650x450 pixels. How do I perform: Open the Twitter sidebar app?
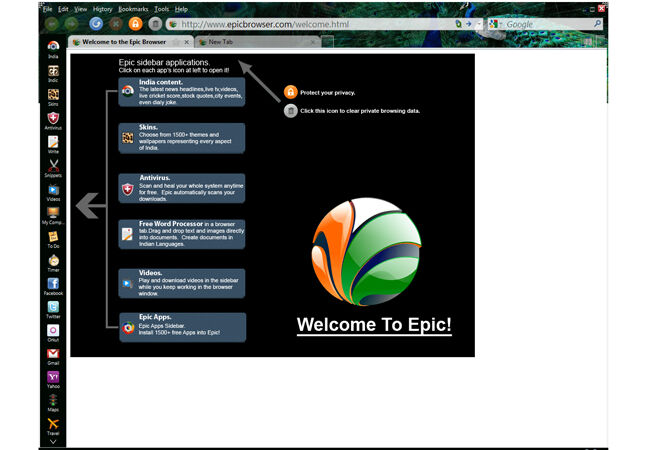point(53,310)
